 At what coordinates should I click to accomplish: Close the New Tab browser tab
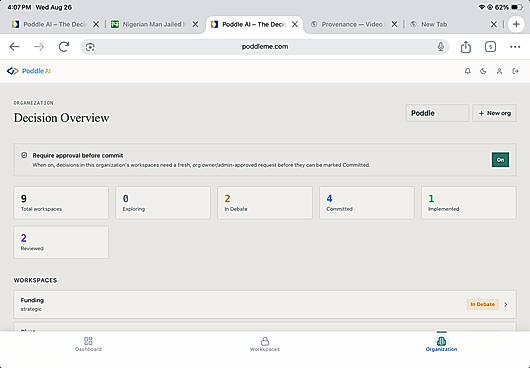493,24
